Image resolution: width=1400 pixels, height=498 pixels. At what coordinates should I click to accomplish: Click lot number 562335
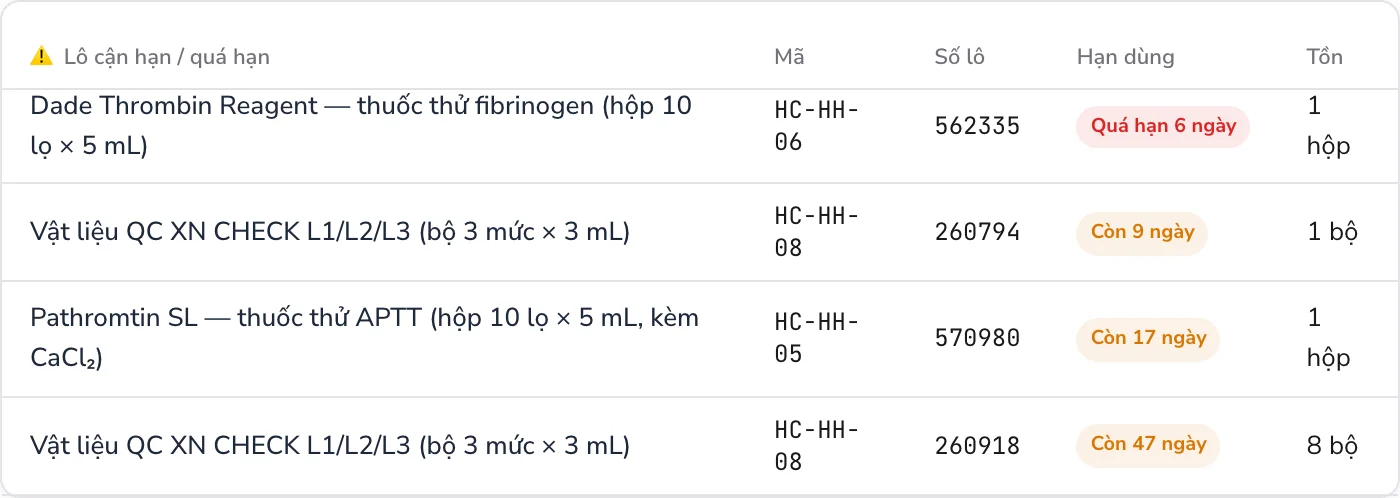977,126
